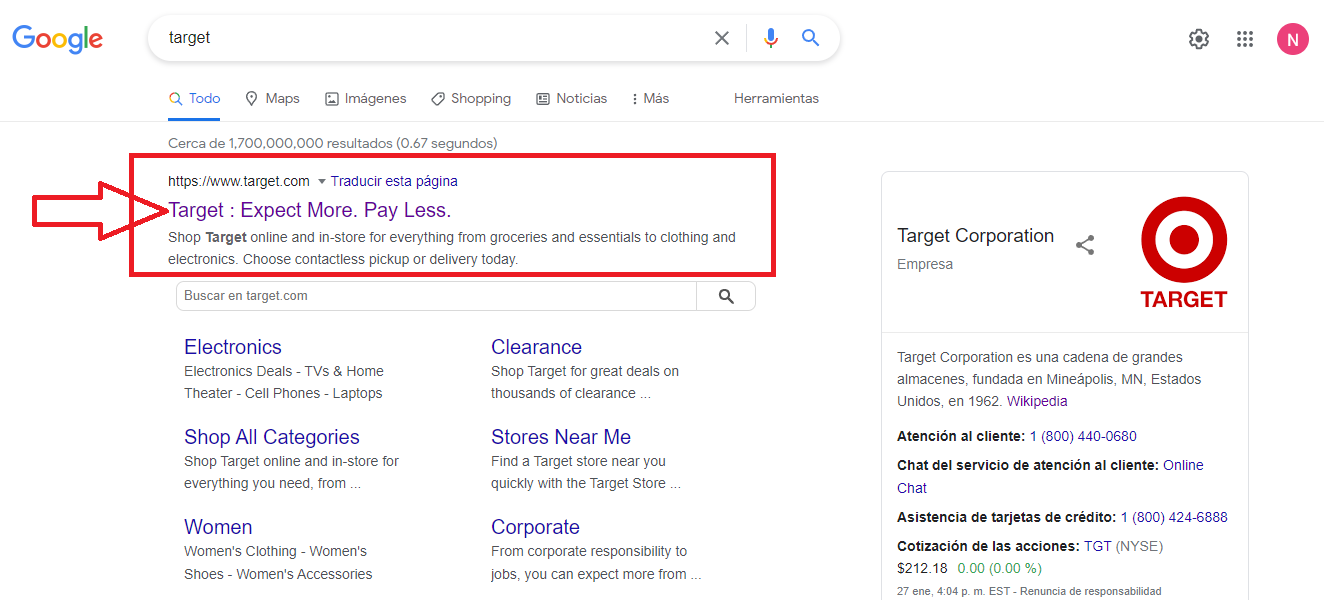Open the Corporate sitelink
Viewport: 1324px width, 600px height.
535,527
